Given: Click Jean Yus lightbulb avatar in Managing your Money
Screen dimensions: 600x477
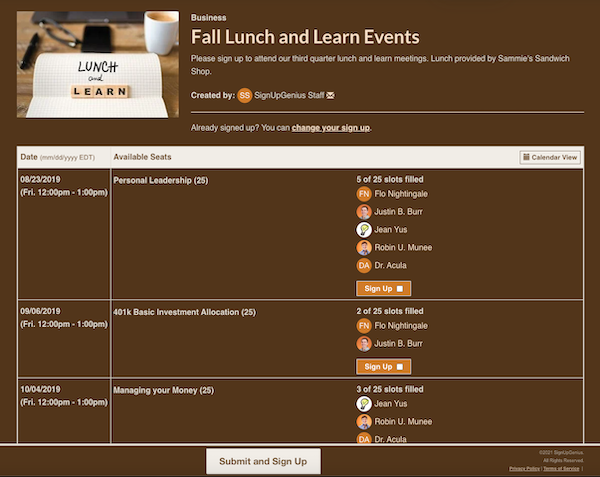Looking at the screenshot, I should tap(364, 404).
